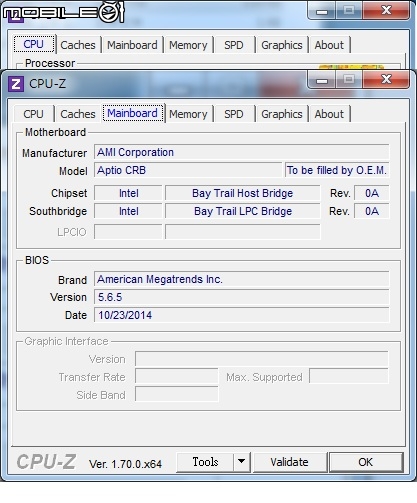The height and width of the screenshot is (503, 417).
Task: Minimize the back CPU-Z window
Action: (322, 11)
